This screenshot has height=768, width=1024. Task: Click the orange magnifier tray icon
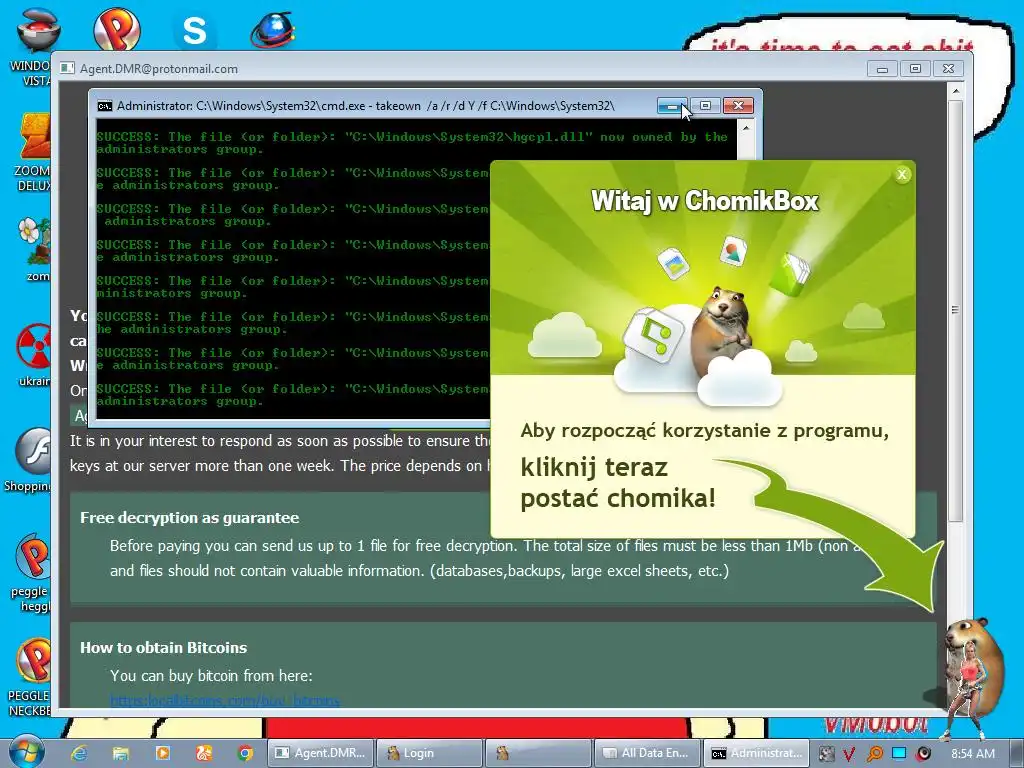tap(874, 754)
